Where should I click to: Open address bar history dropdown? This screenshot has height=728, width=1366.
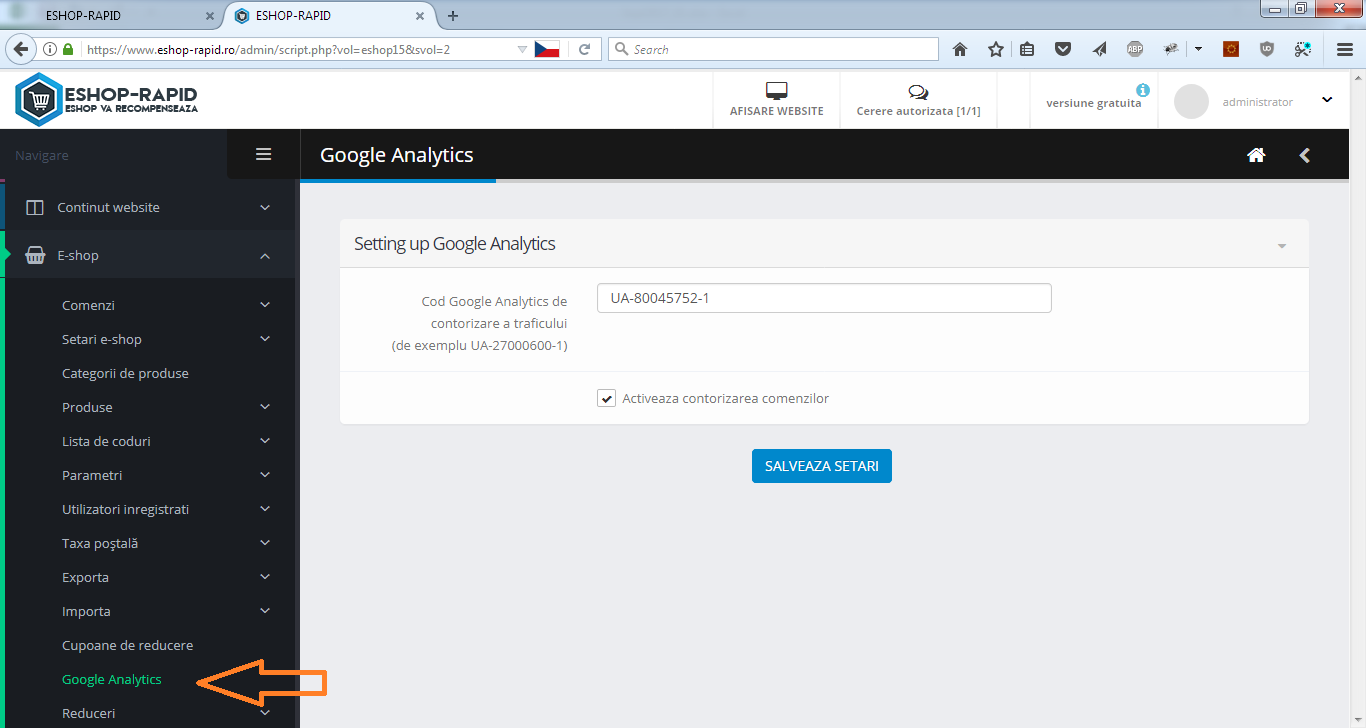click(x=522, y=49)
